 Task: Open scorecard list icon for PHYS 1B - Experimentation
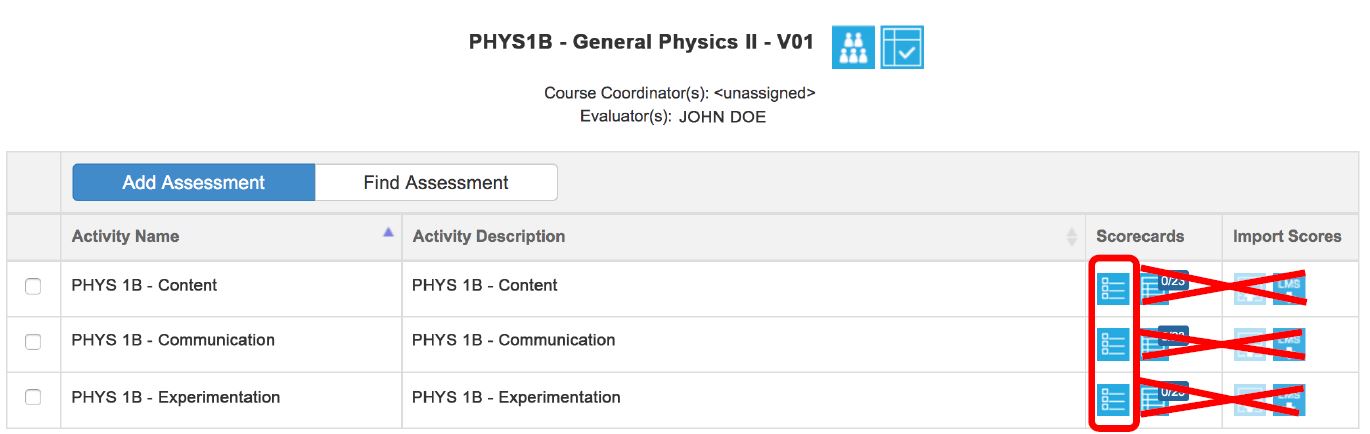[x=1113, y=400]
